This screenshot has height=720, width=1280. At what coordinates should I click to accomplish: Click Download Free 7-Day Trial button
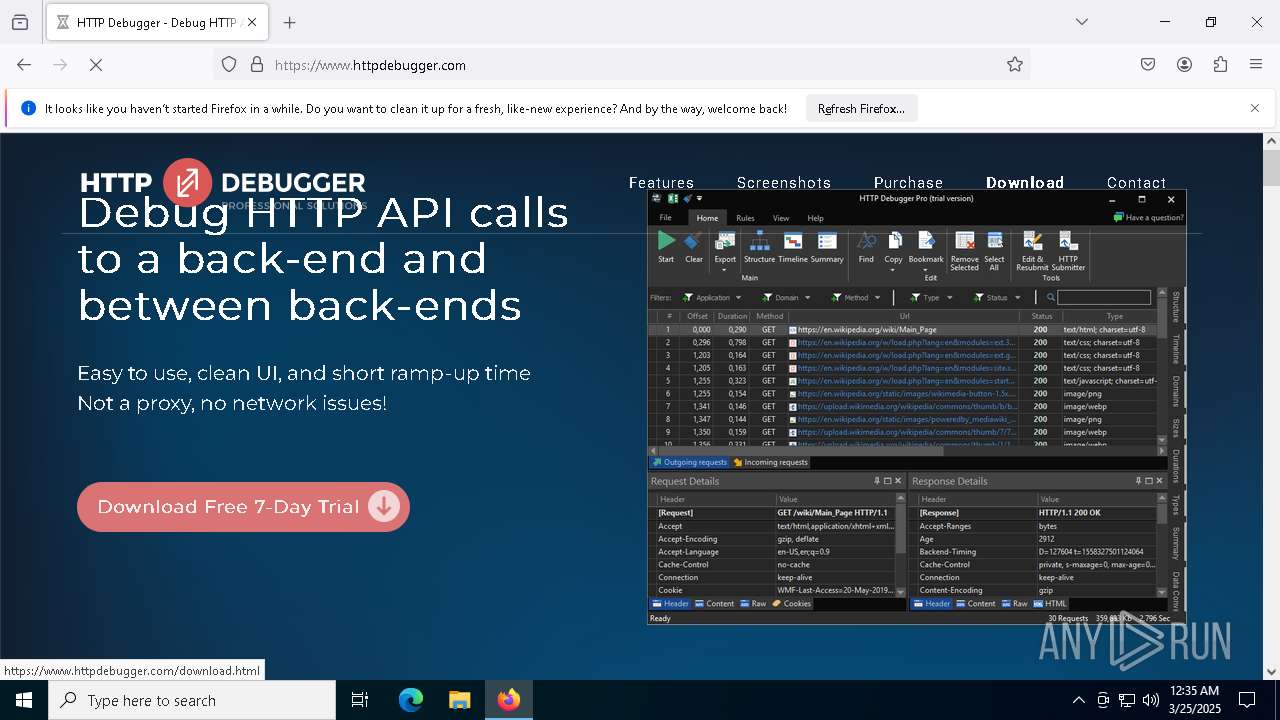coord(243,507)
